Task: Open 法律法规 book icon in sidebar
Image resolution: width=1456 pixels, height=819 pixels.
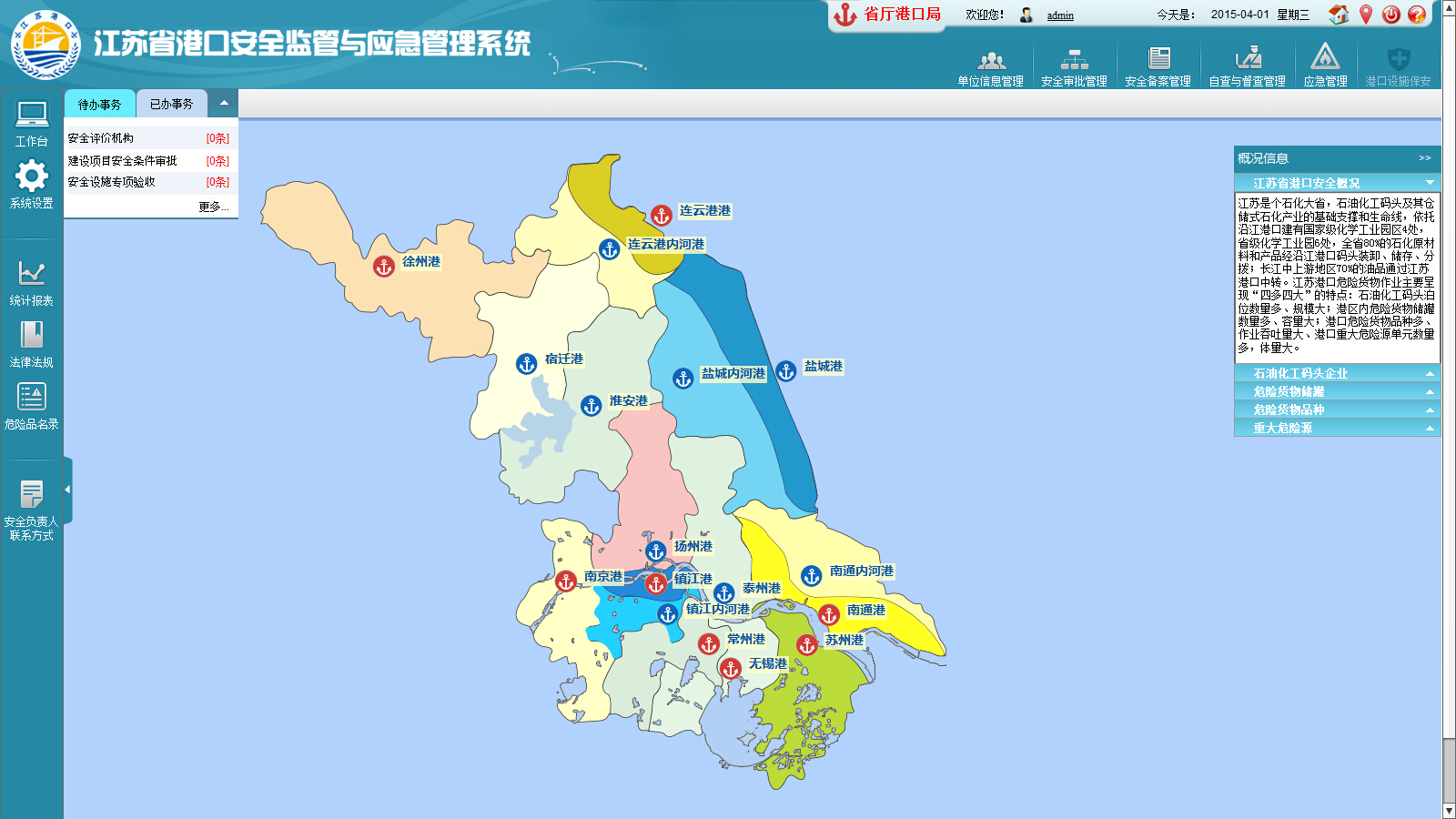Action: (x=32, y=335)
